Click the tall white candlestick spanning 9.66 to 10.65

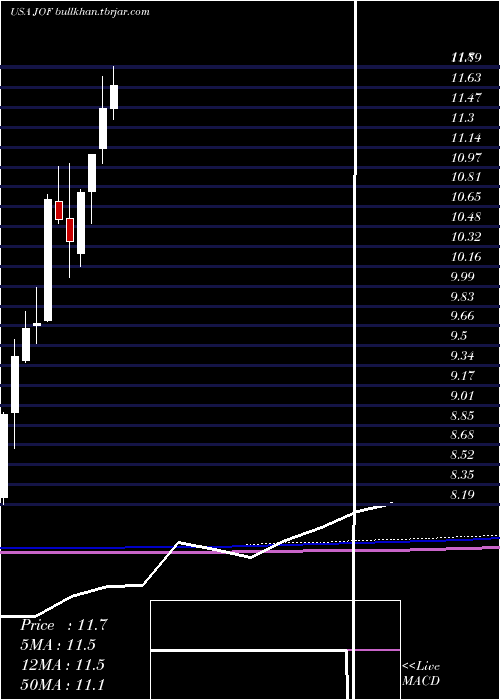coord(48,260)
